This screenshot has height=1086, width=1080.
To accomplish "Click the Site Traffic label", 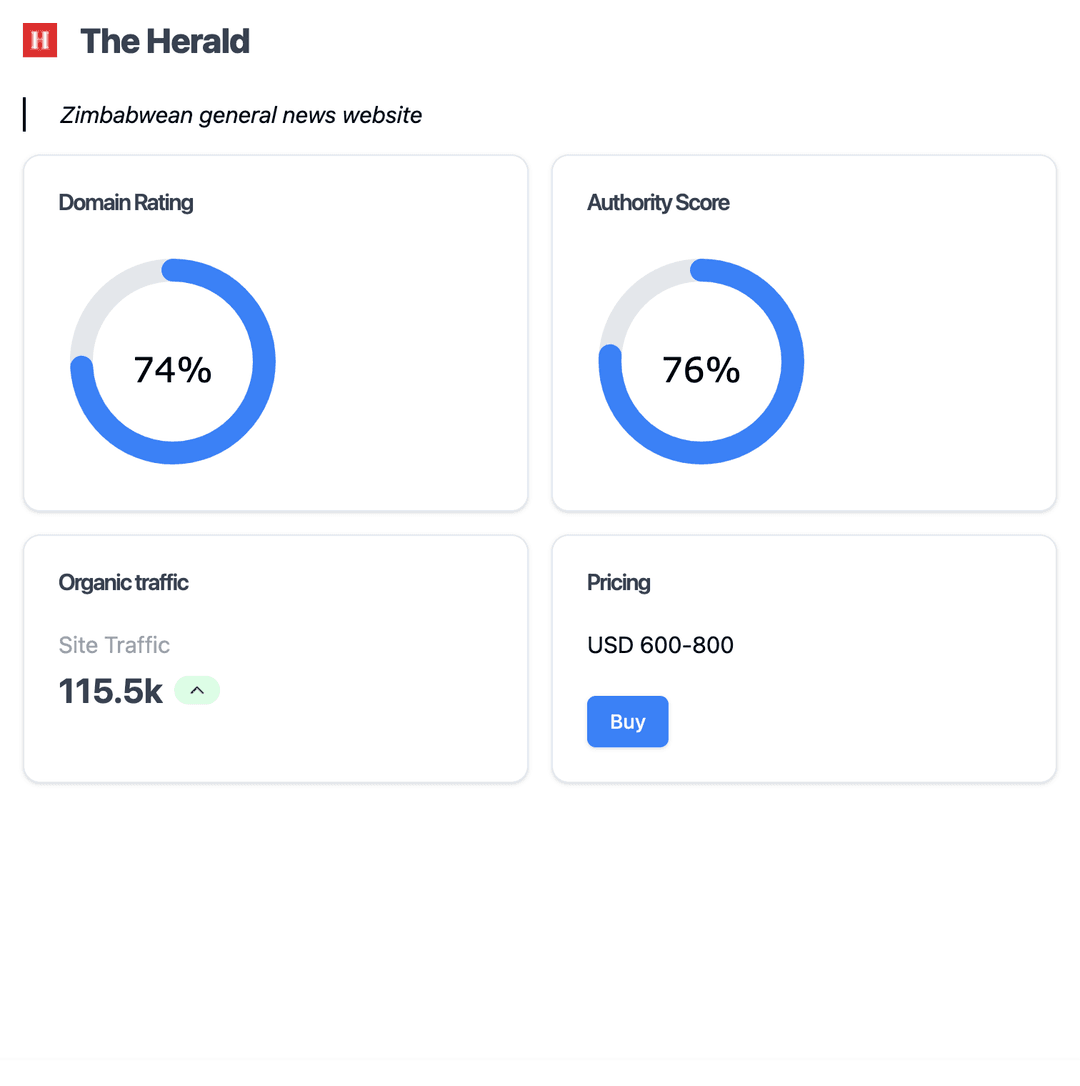I will click(114, 645).
